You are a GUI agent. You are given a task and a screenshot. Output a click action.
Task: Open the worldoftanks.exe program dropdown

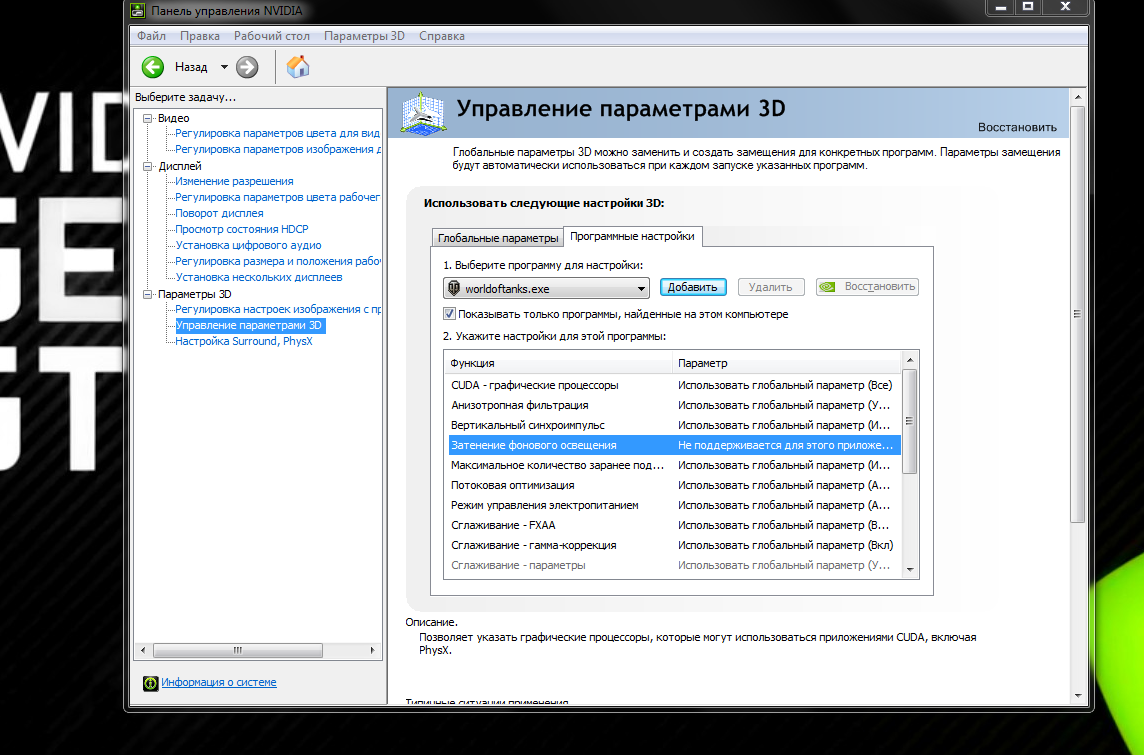pyautogui.click(x=546, y=288)
